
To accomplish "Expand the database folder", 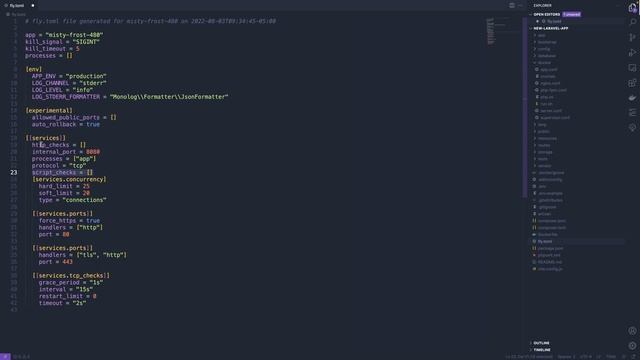I will tap(547, 56).
